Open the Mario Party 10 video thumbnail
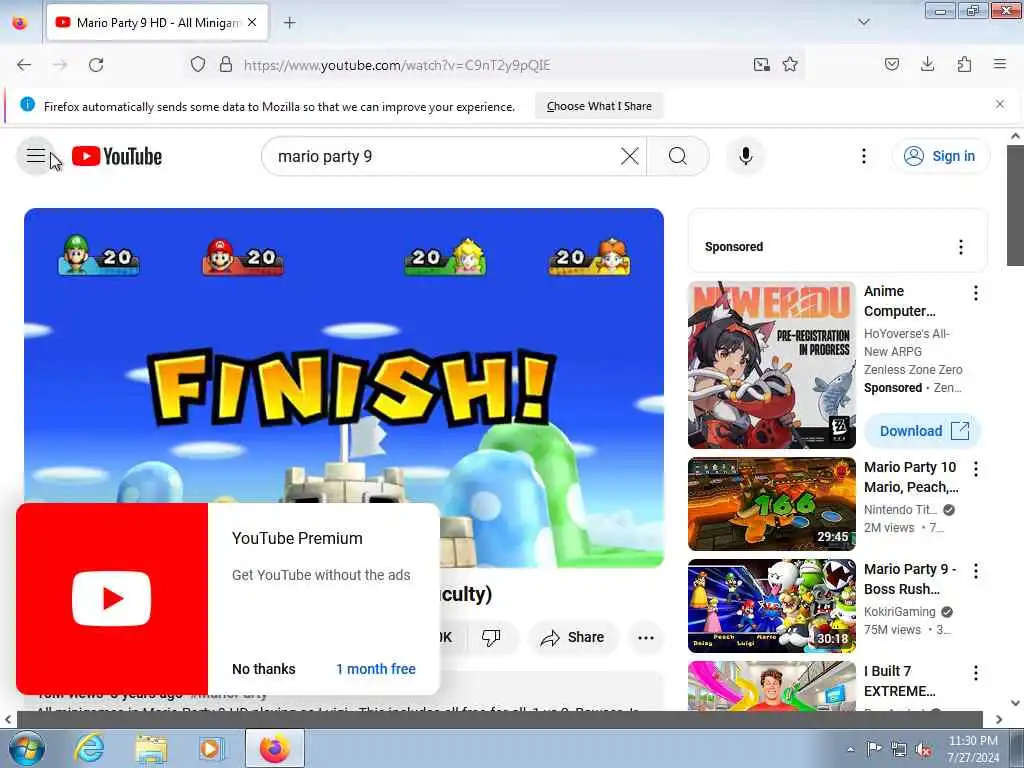This screenshot has width=1024, height=768. tap(771, 504)
